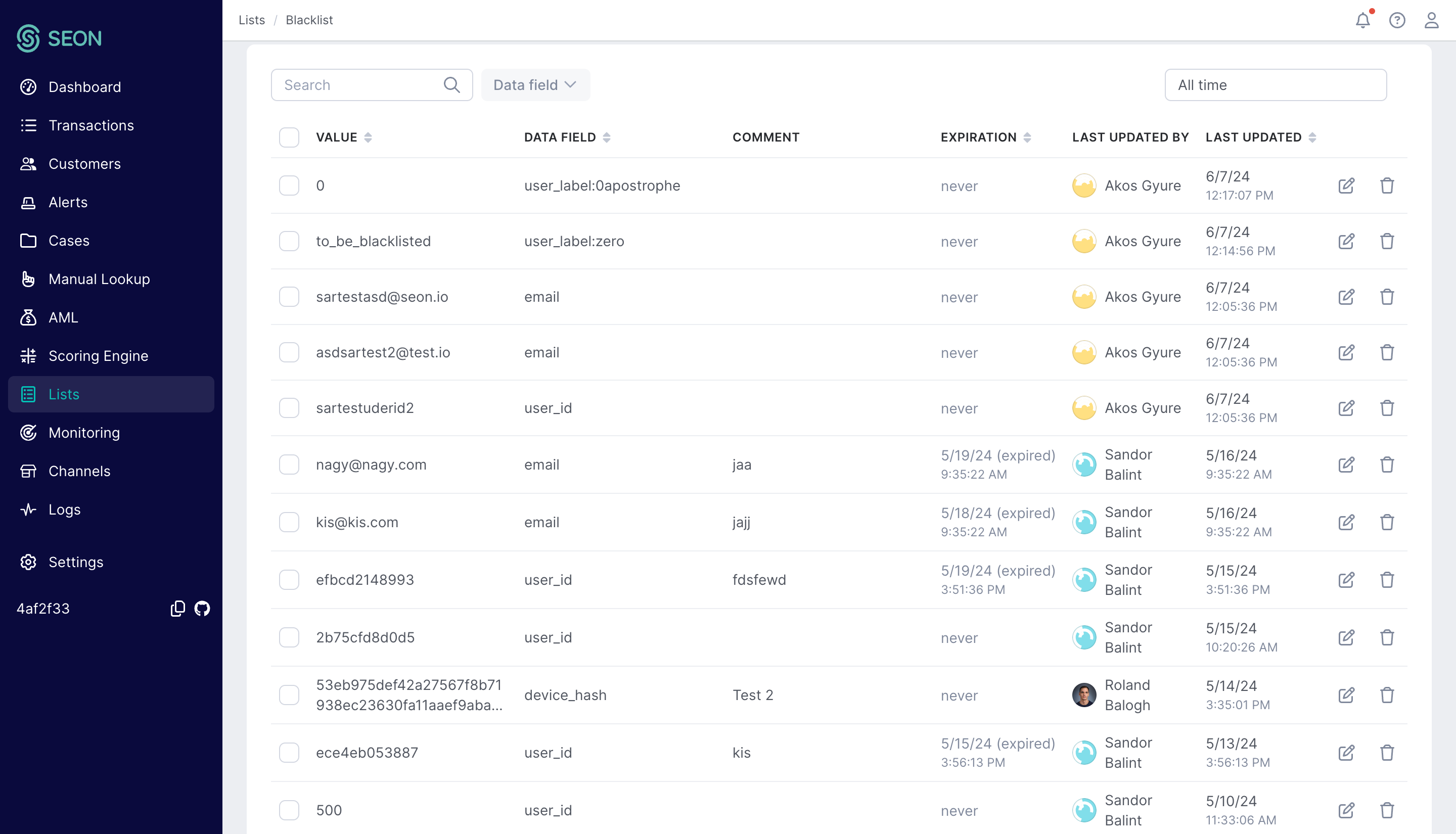Open the notifications bell
The width and height of the screenshot is (1456, 834).
coord(1362,20)
